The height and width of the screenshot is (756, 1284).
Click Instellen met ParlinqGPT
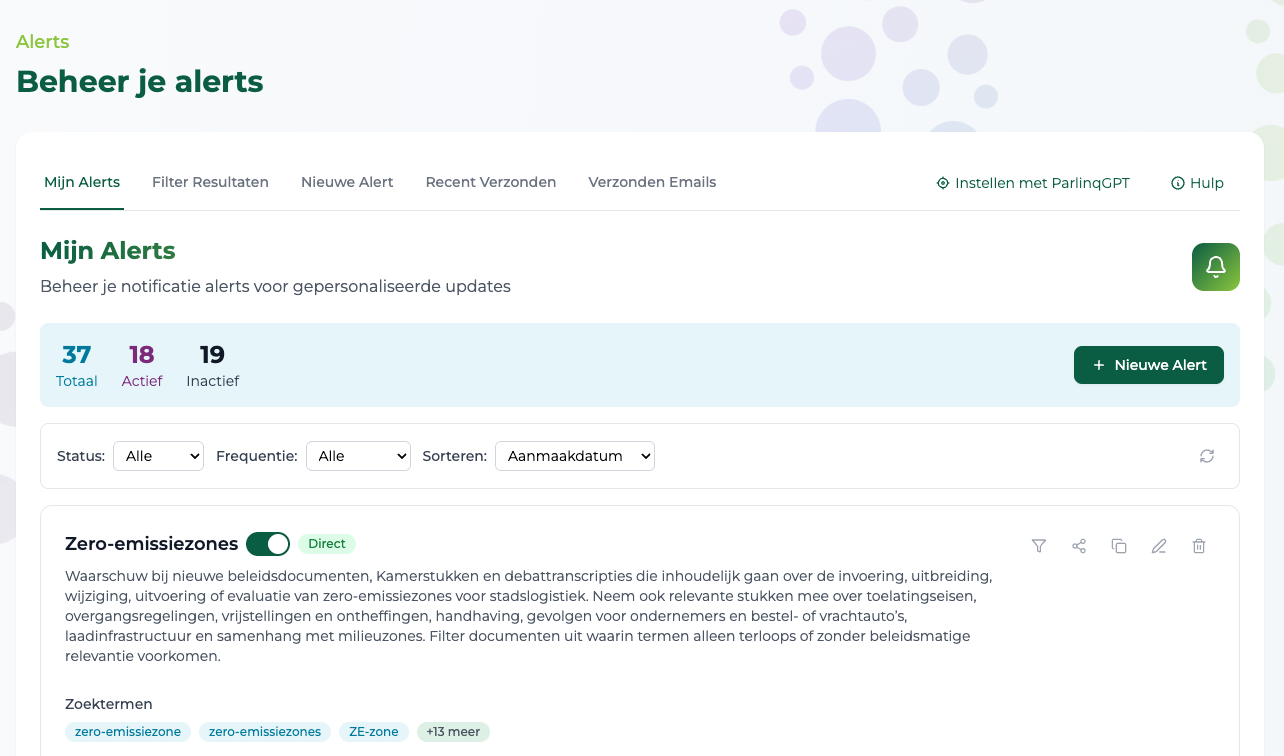[1033, 183]
